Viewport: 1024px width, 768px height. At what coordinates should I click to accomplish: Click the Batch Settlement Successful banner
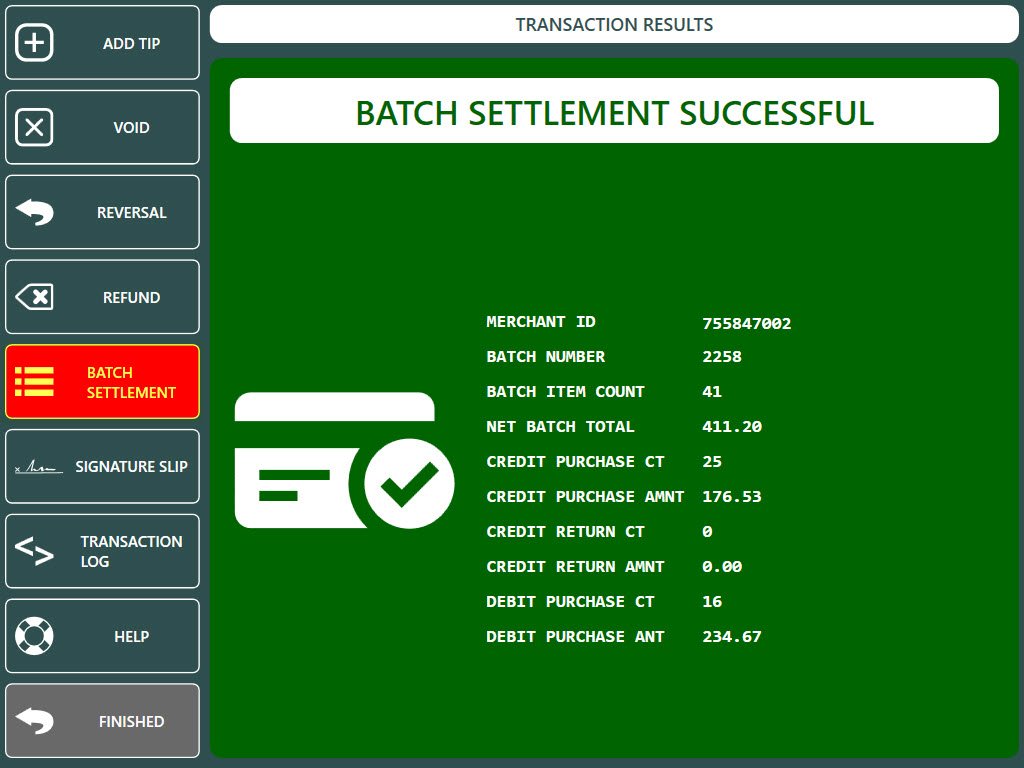614,112
